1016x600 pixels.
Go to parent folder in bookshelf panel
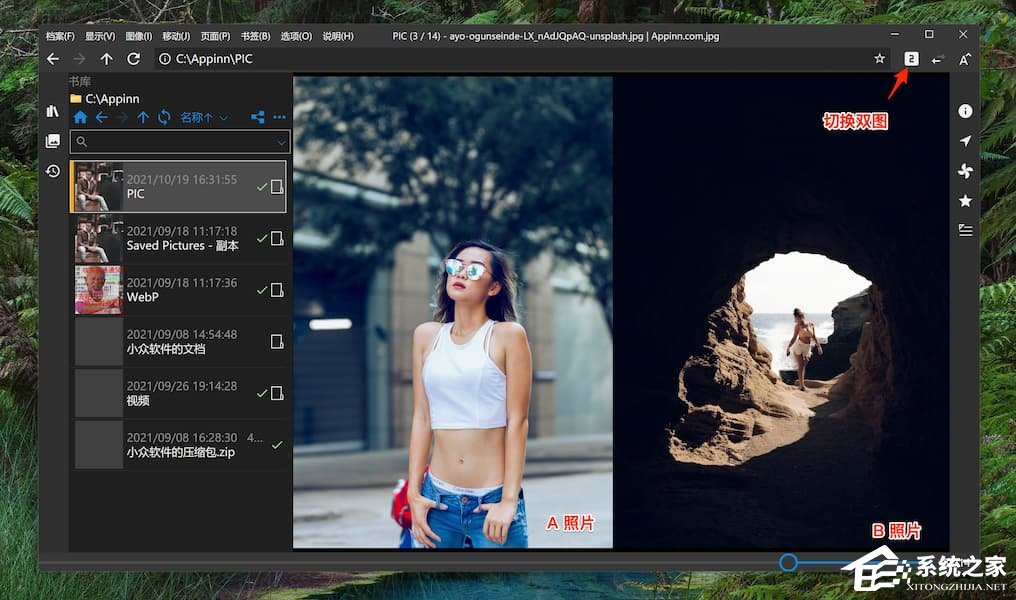click(143, 117)
